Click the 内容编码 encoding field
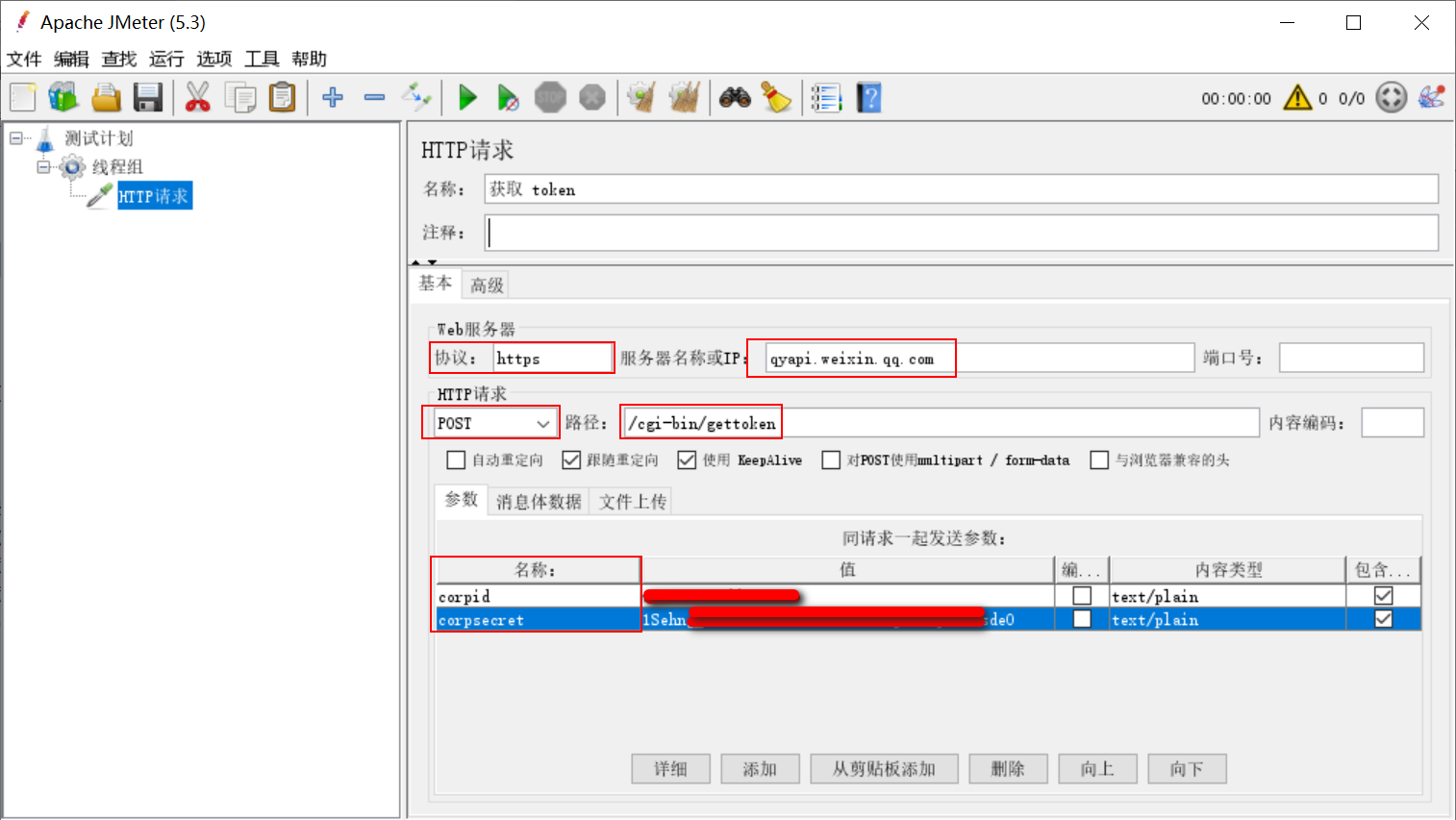This screenshot has width=1456, height=820. (x=1393, y=423)
